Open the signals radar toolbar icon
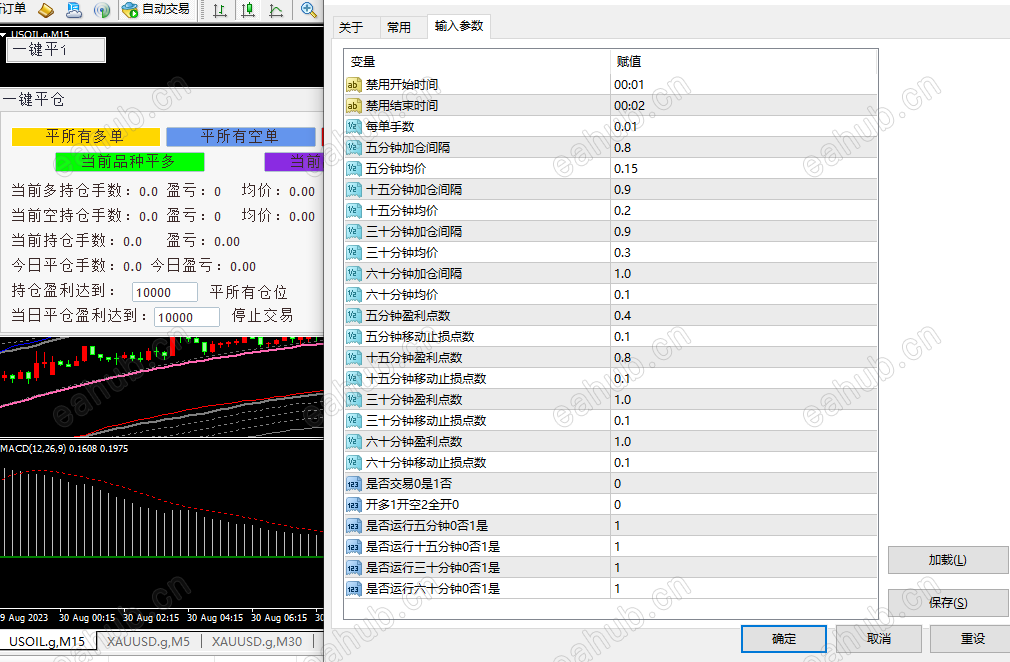The image size is (1010, 662). [x=102, y=10]
